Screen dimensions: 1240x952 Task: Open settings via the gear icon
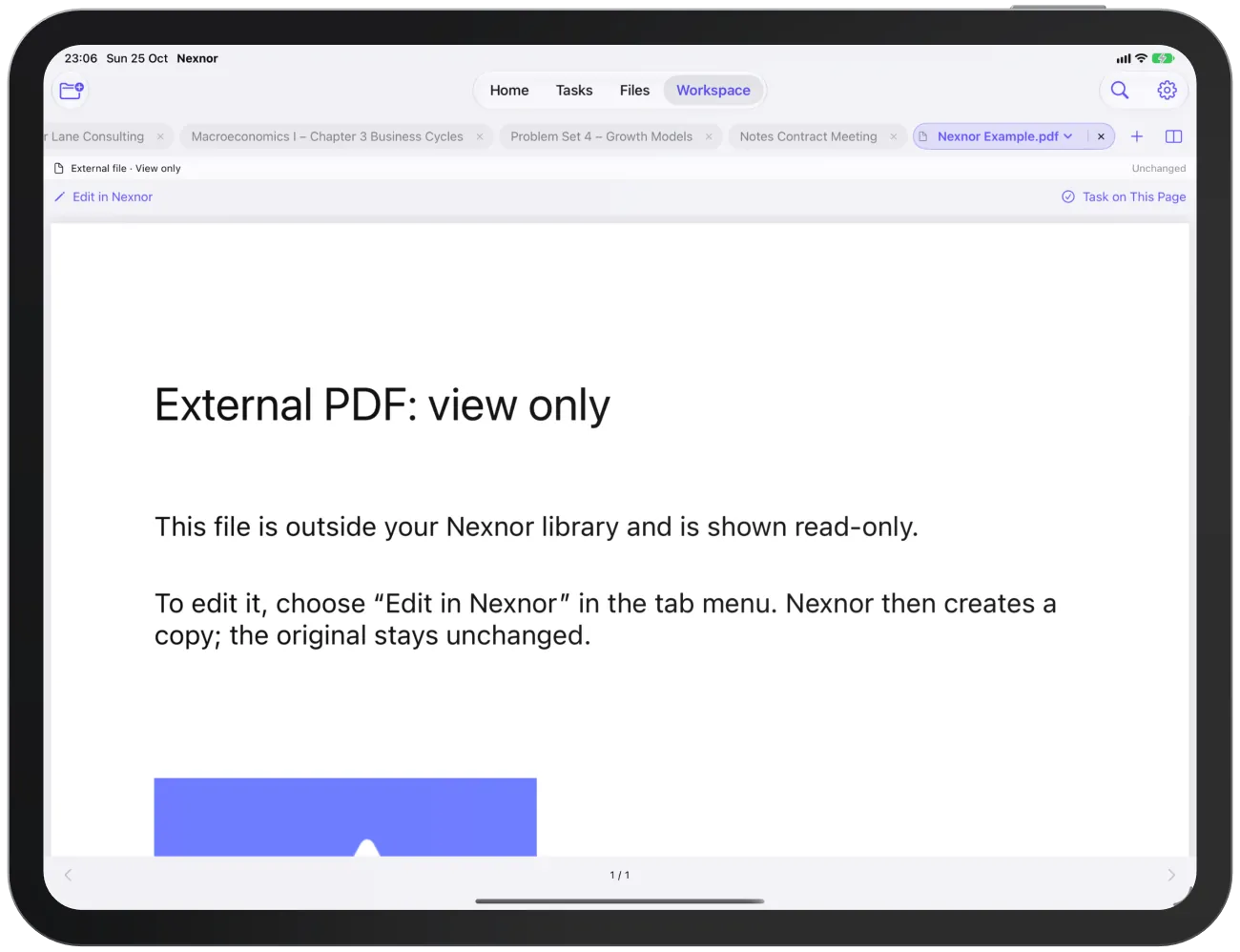[x=1167, y=91]
